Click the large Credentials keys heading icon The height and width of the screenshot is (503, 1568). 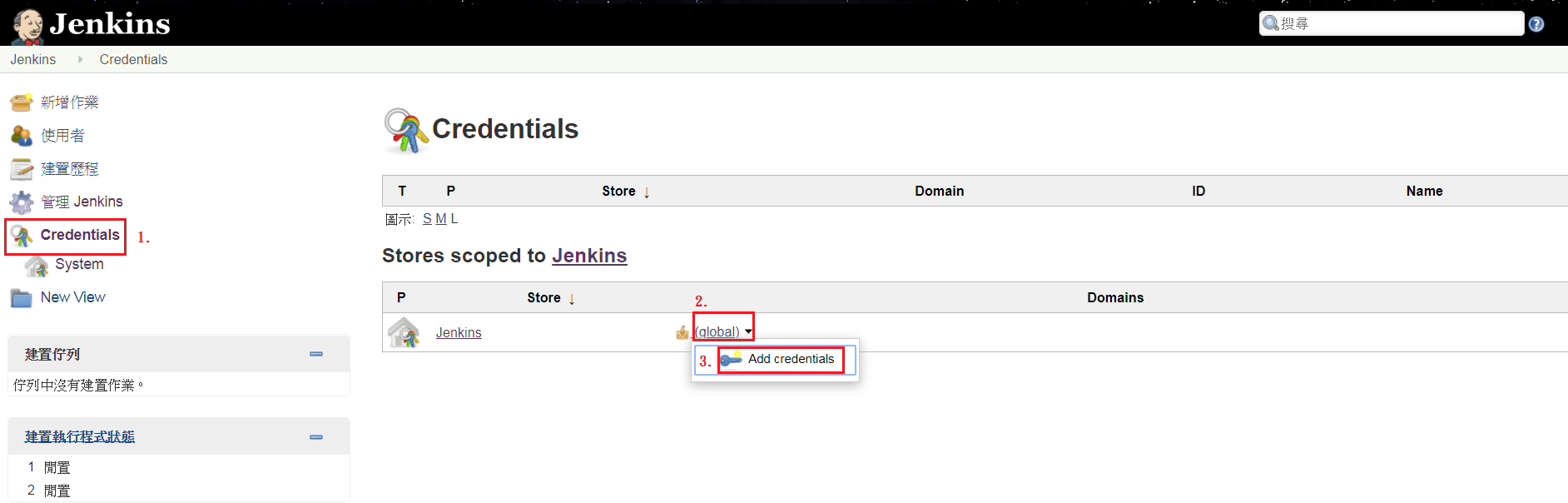click(405, 131)
